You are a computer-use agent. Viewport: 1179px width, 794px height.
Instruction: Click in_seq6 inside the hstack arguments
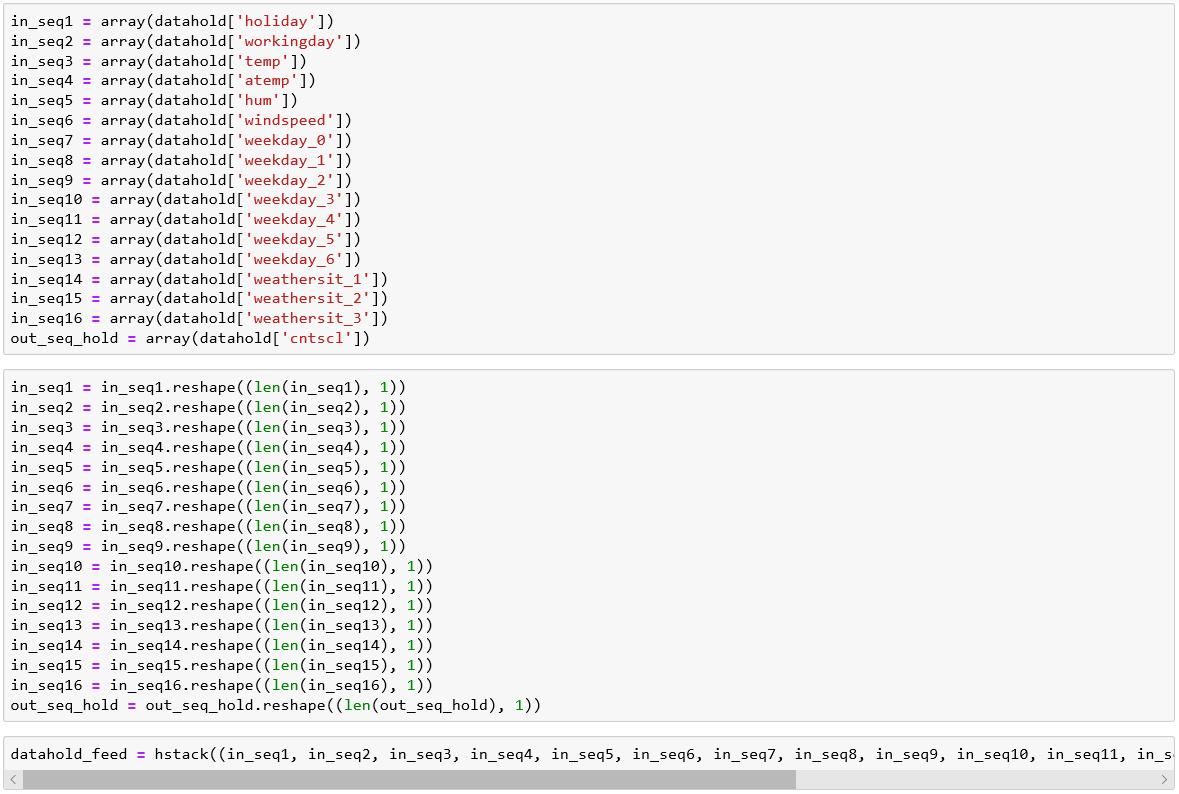click(664, 754)
